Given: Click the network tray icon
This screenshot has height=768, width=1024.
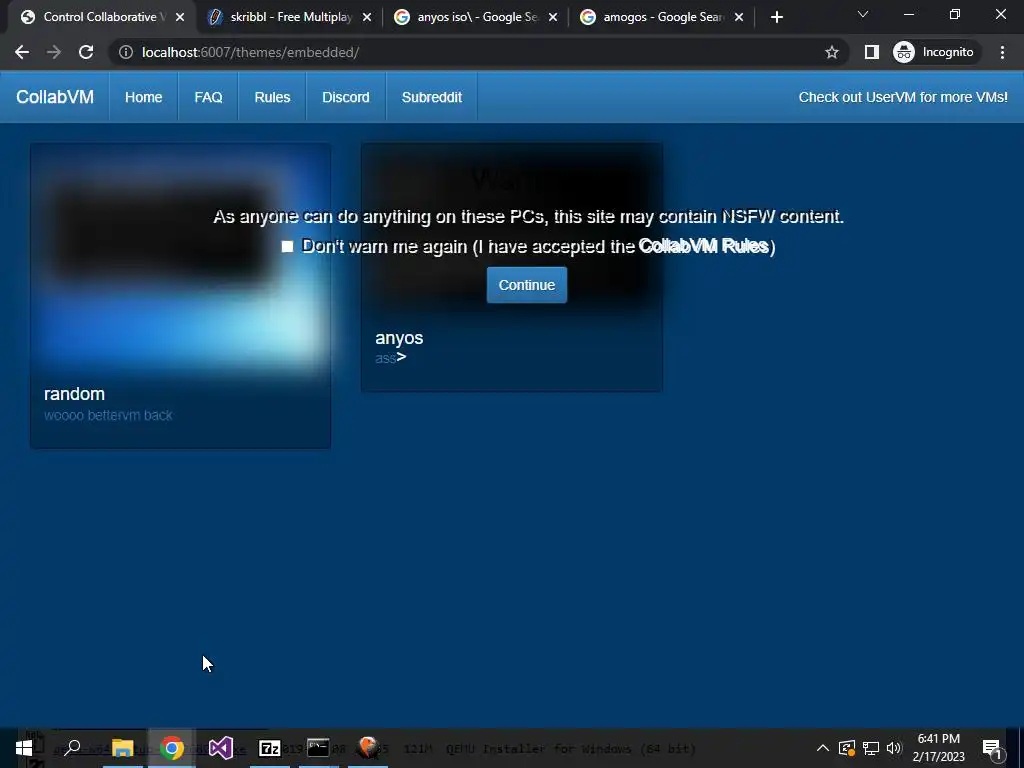Looking at the screenshot, I should click(x=871, y=748).
